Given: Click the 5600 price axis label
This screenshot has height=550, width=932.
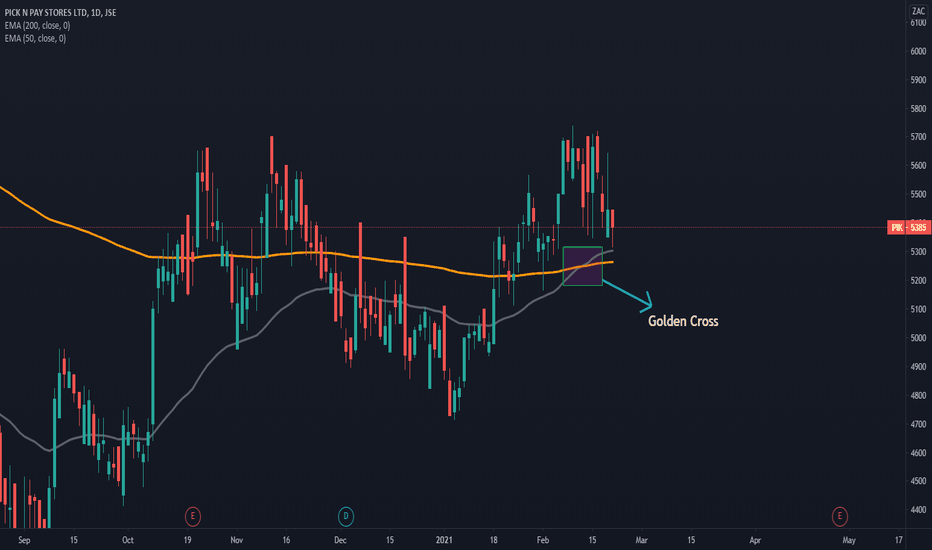Looking at the screenshot, I should click(x=918, y=165).
